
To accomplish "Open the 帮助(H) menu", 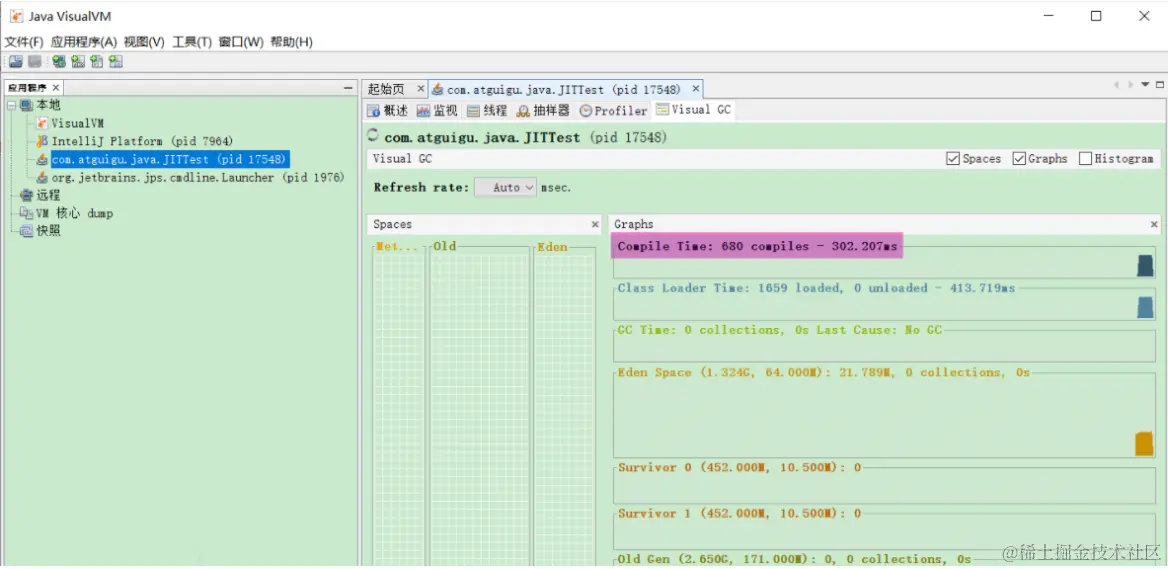I will 291,42.
